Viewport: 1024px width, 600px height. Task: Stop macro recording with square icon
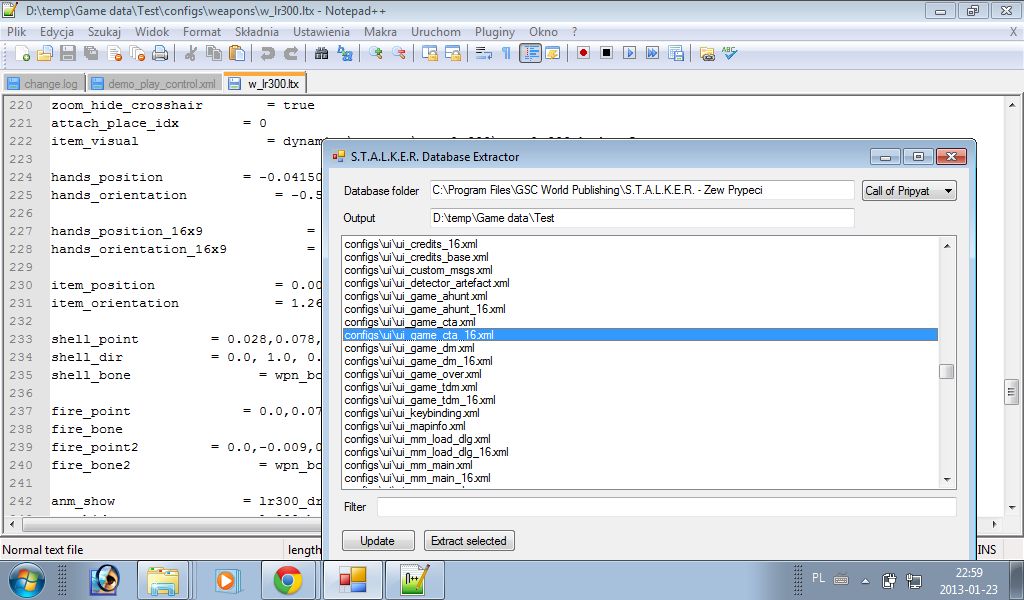click(x=606, y=53)
